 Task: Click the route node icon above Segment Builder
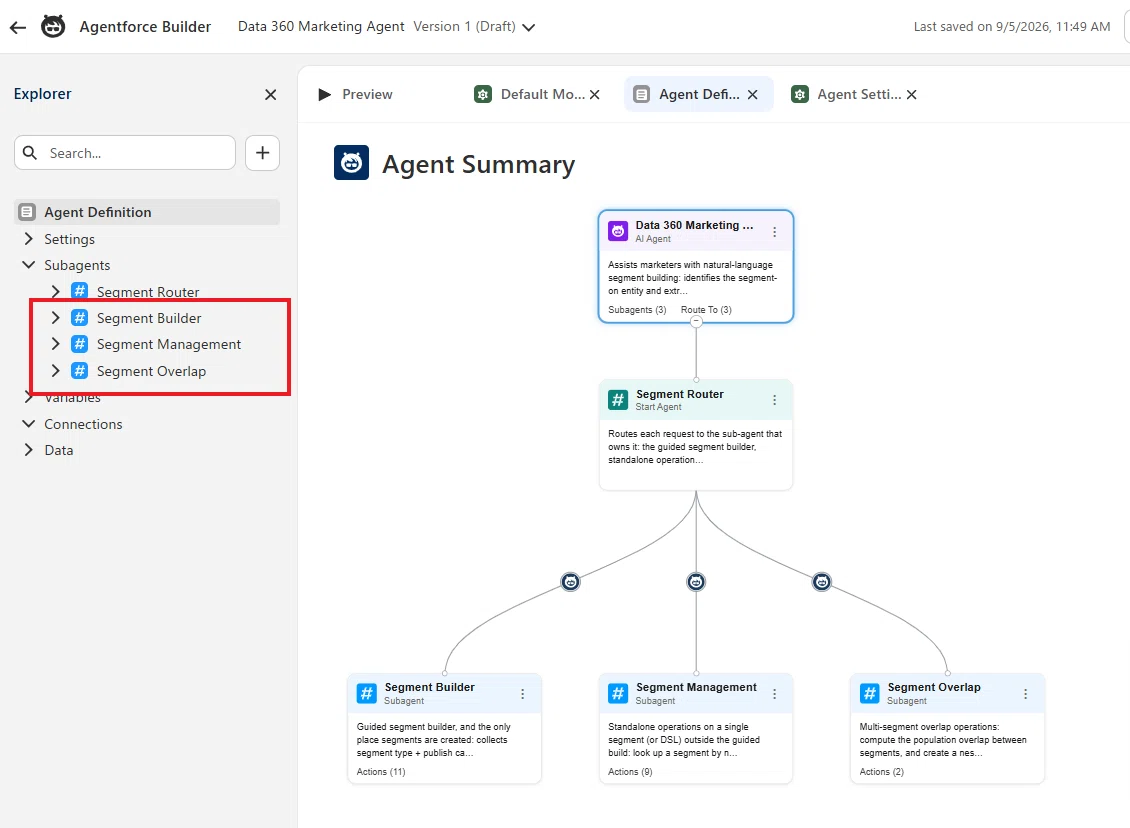click(570, 582)
